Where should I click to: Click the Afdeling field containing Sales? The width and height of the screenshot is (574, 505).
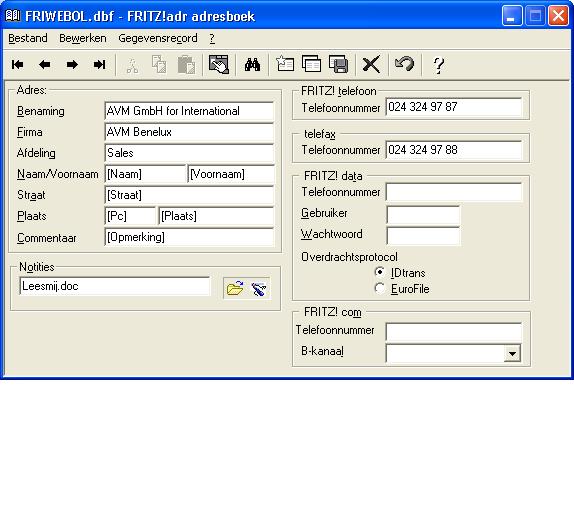189,153
